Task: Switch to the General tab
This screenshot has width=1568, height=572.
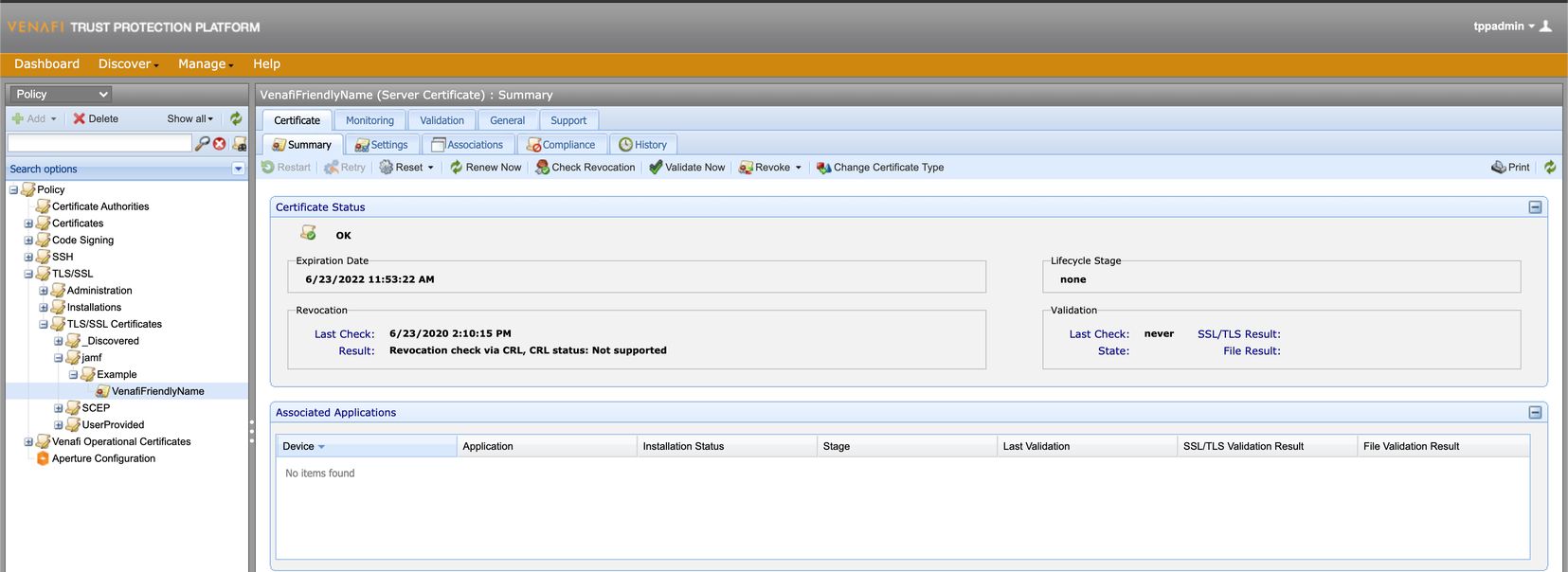Action: 507,120
